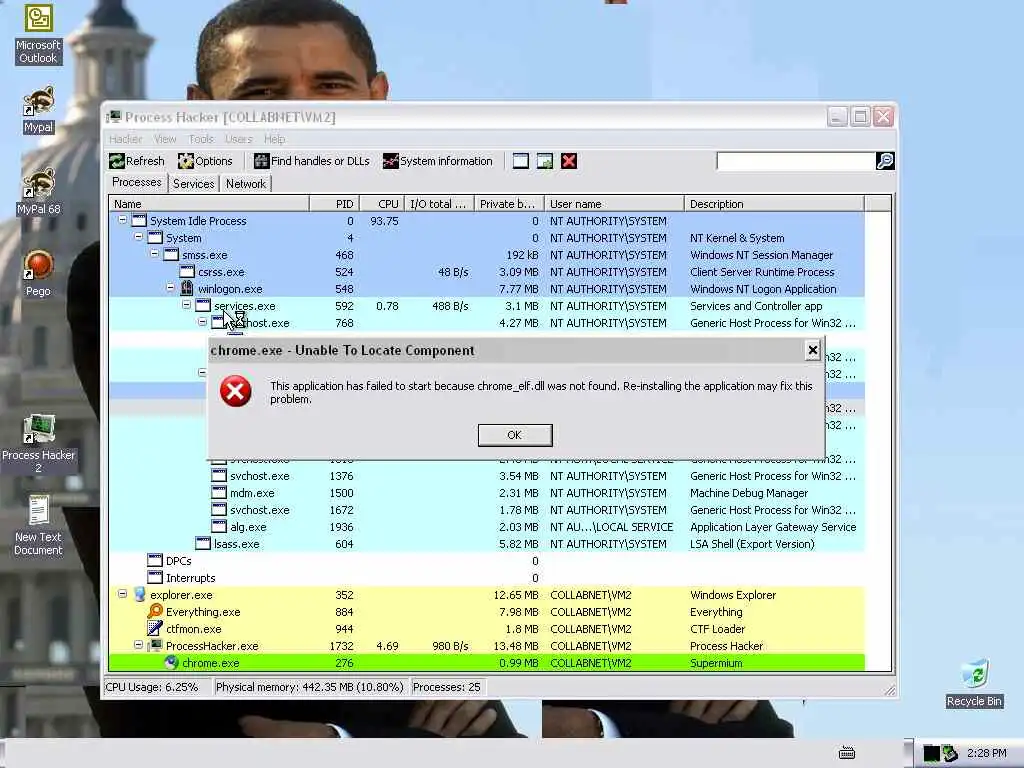Open the Recycle Bin

point(974,683)
